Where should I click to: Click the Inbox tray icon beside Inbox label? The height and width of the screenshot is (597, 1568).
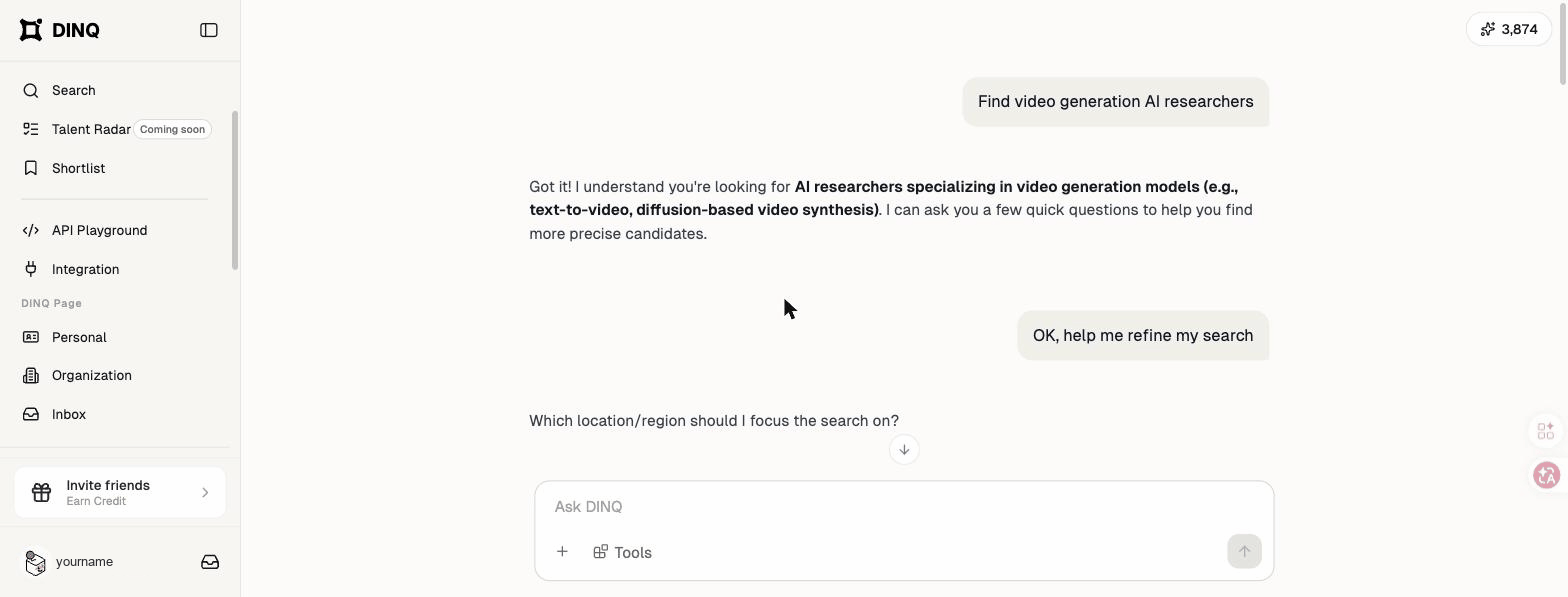(31, 414)
